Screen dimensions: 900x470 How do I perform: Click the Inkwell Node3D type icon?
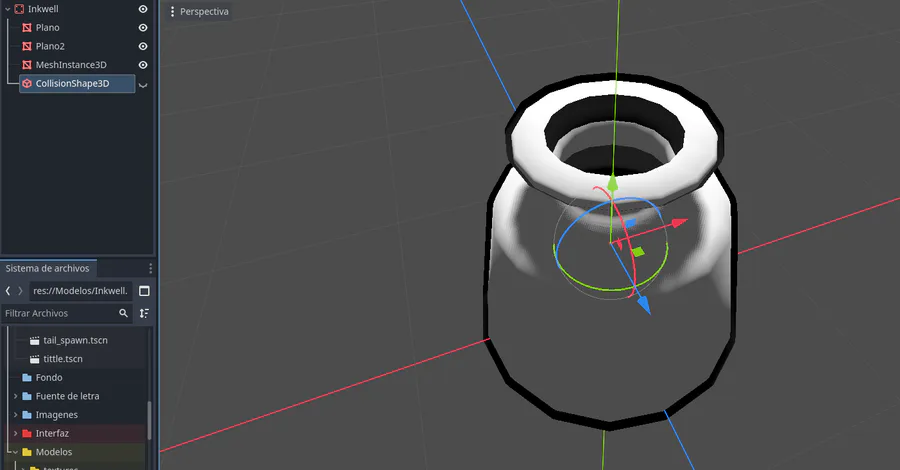pyautogui.click(x=19, y=9)
